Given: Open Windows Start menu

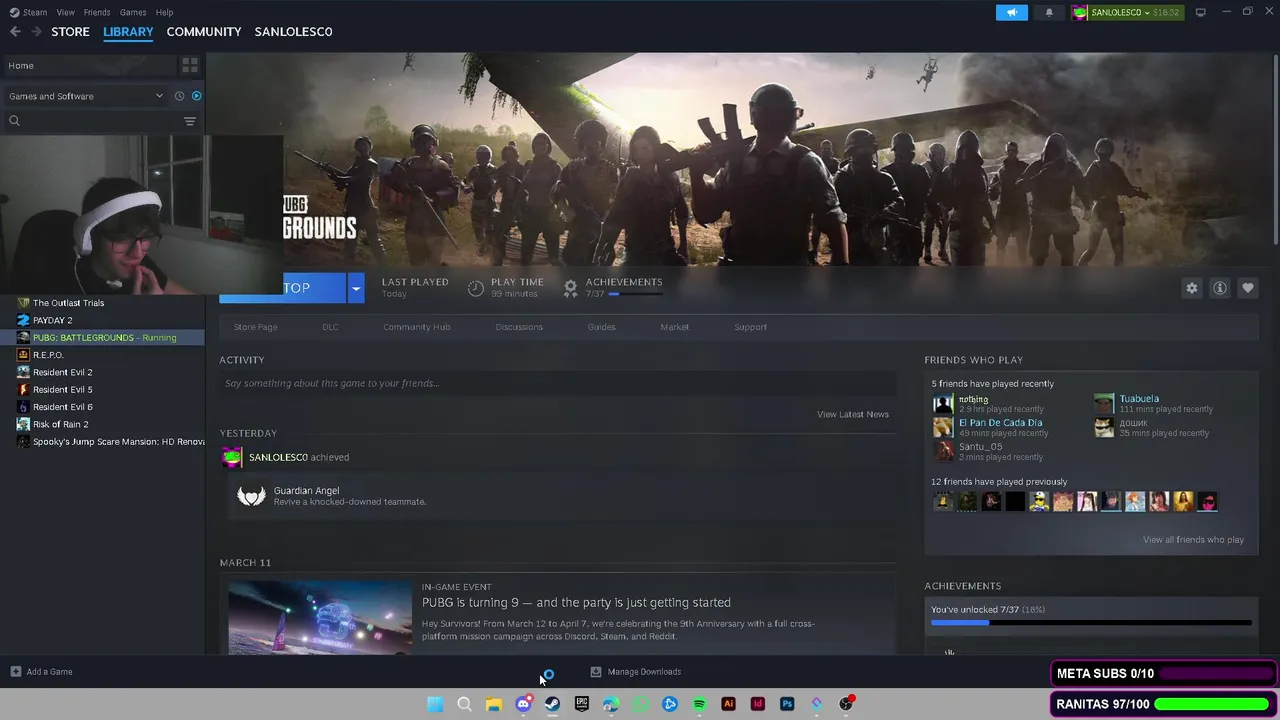Looking at the screenshot, I should pos(435,704).
